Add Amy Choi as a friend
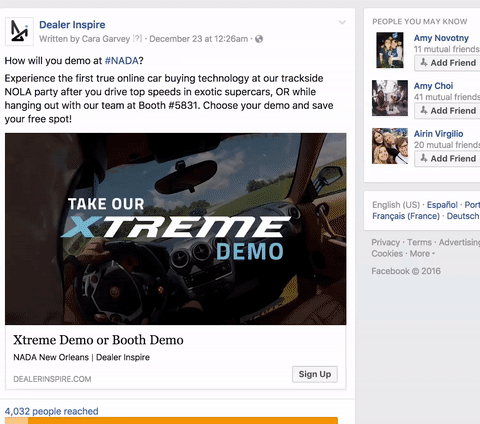Viewport: 480px width, 424px height. [x=448, y=111]
